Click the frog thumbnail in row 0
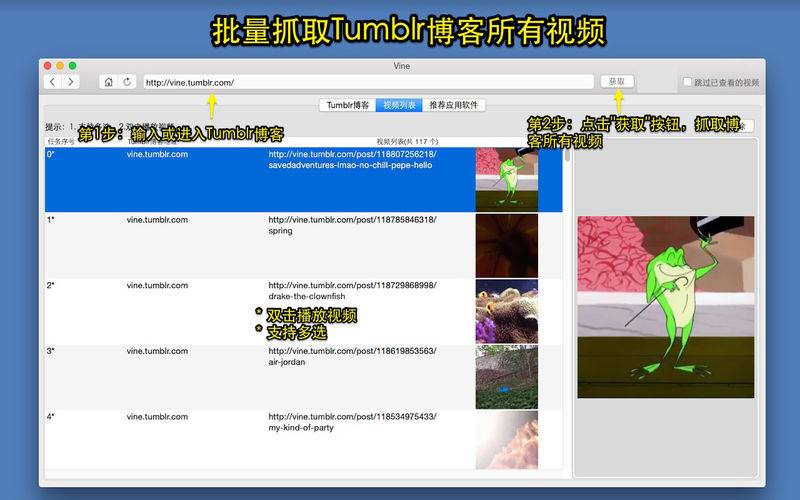This screenshot has width=800, height=500. point(507,180)
